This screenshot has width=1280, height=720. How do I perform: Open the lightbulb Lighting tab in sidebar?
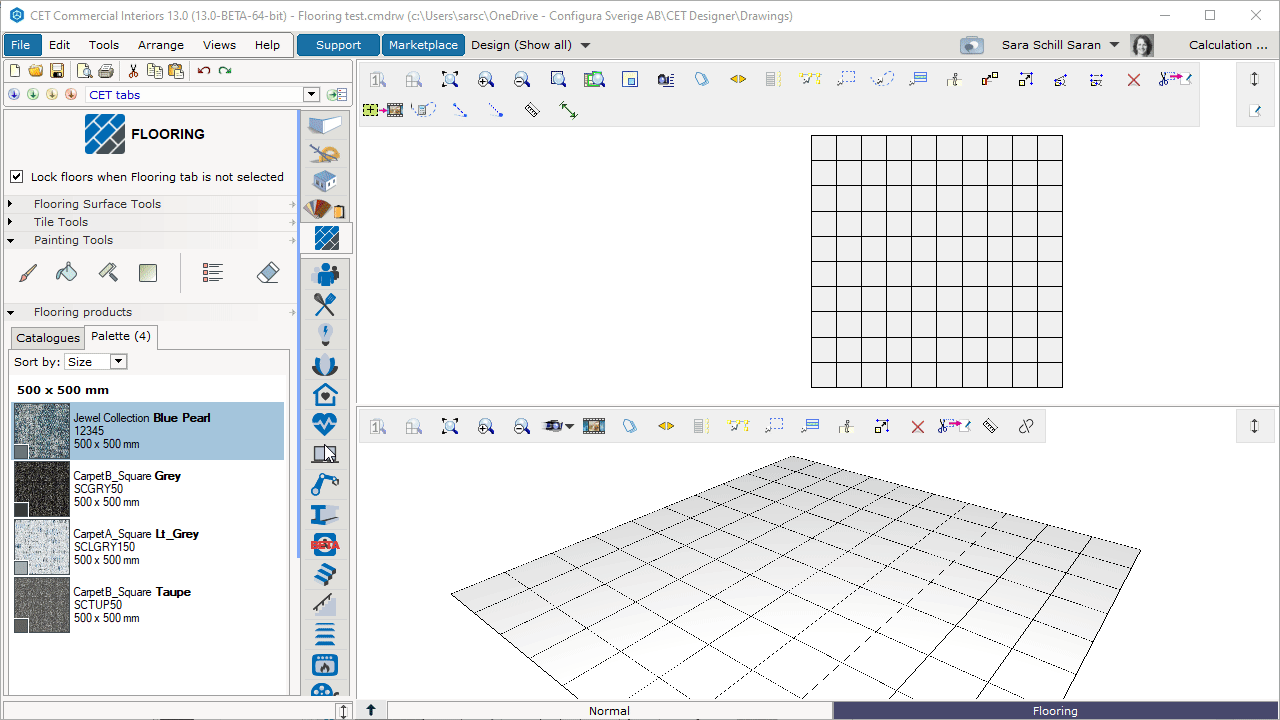tap(325, 334)
